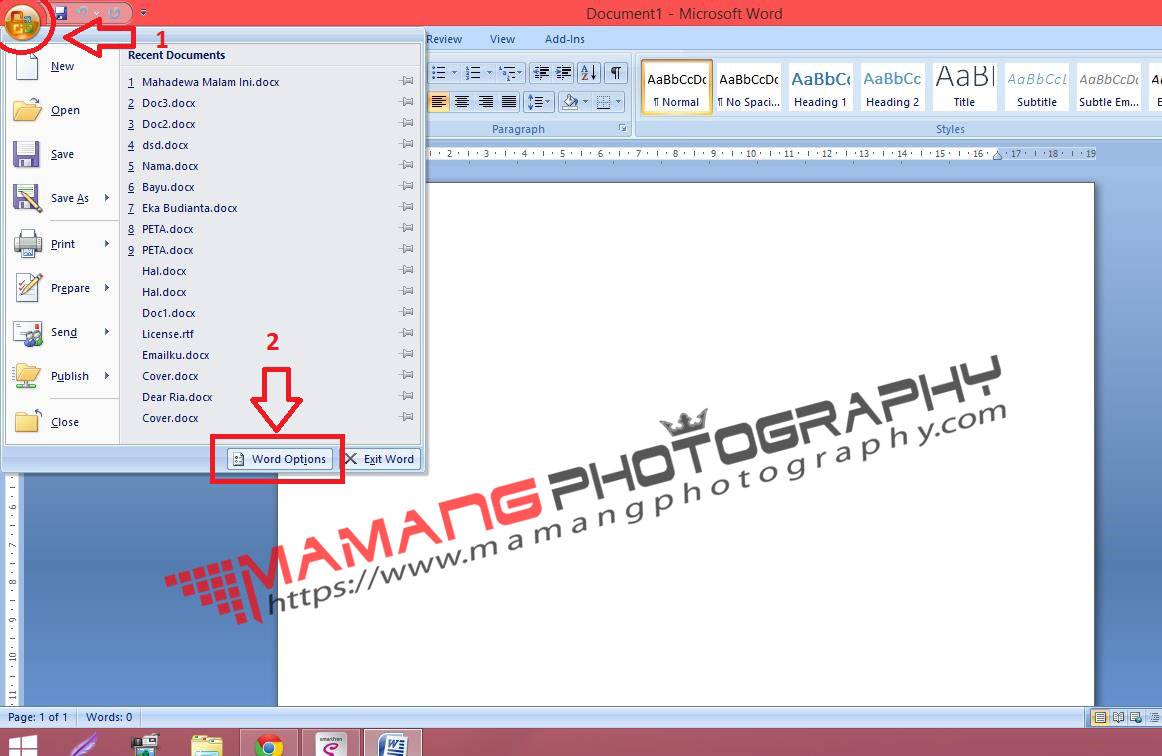Click right indent marker on ruler
Viewport: 1162px width, 756px height.
pyautogui.click(x=997, y=155)
